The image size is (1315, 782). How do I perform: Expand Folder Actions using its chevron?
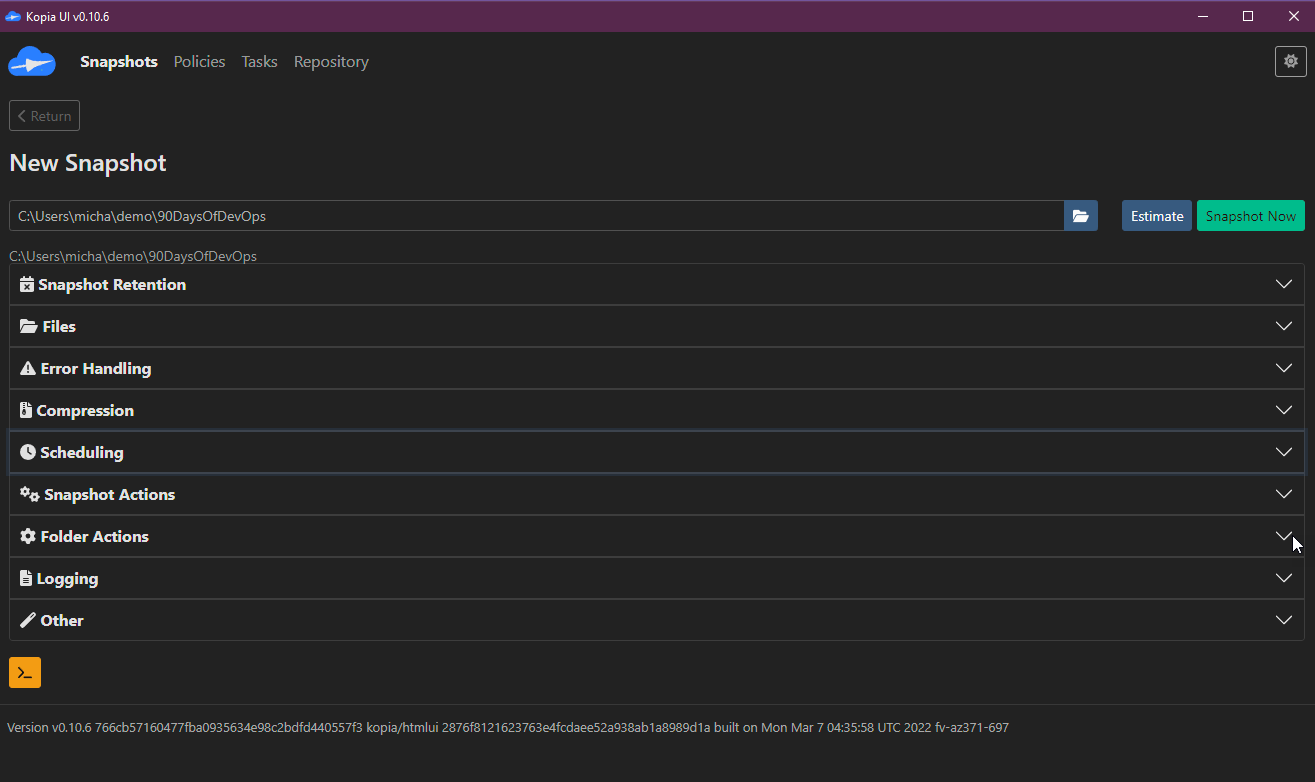(1284, 537)
